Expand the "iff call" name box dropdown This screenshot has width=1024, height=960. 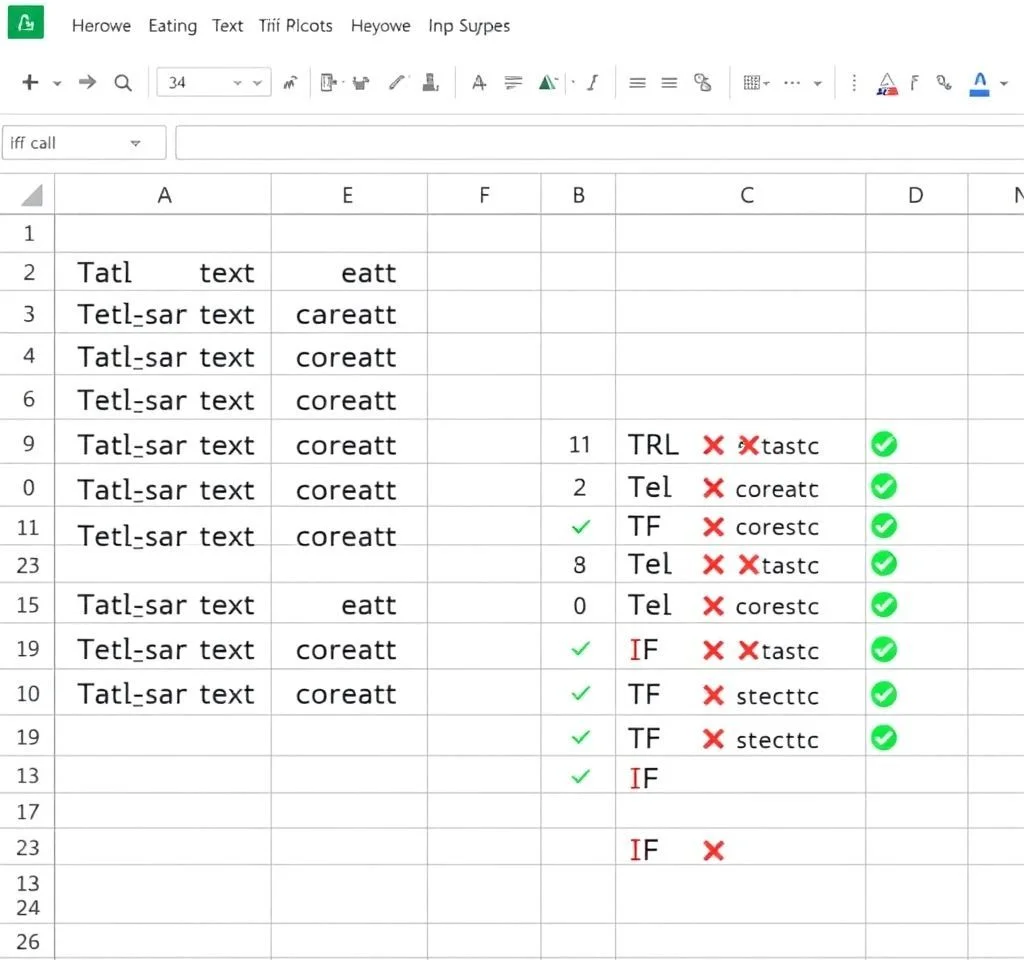pyautogui.click(x=136, y=144)
